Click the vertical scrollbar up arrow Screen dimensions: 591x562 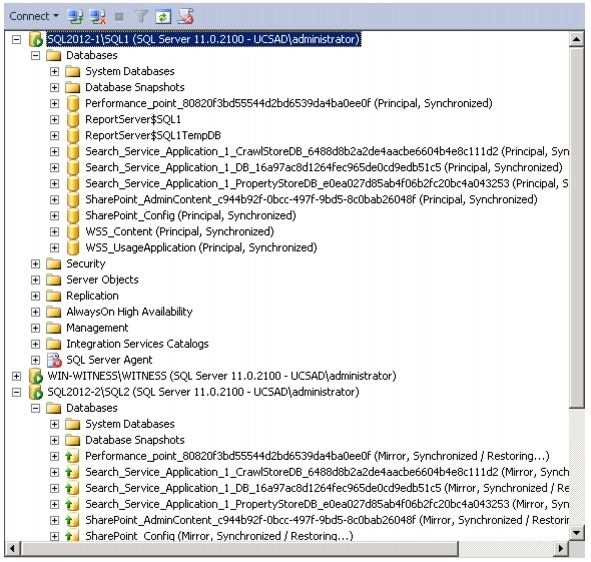[x=577, y=39]
